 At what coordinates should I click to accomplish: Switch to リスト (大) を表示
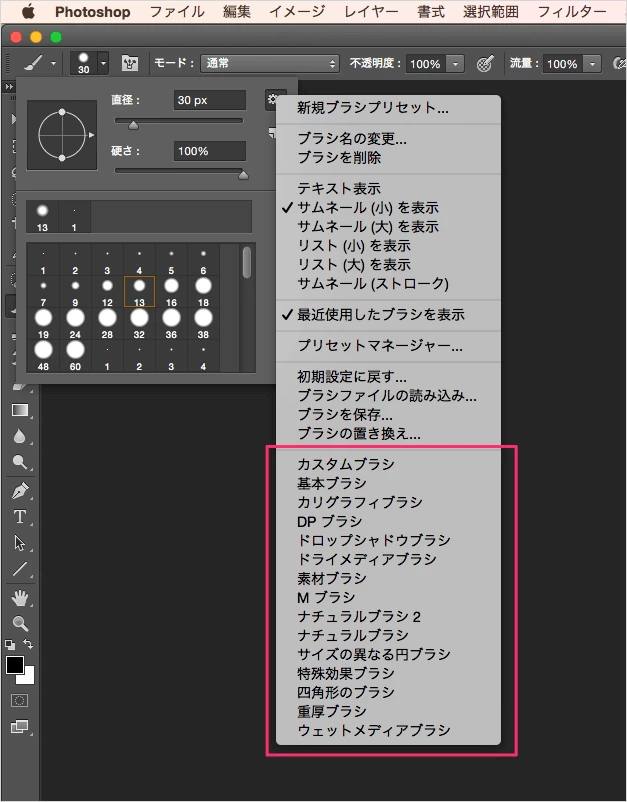[x=354, y=264]
